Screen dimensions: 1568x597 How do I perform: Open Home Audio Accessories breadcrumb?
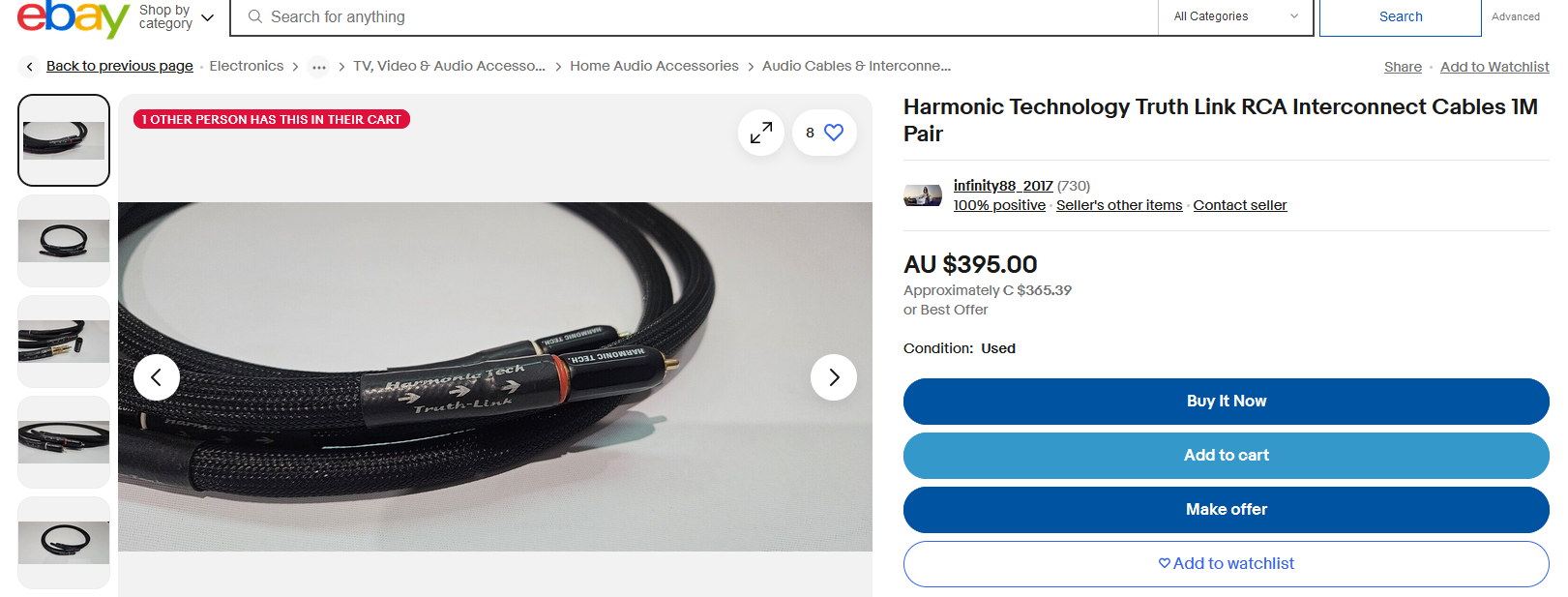click(x=654, y=66)
